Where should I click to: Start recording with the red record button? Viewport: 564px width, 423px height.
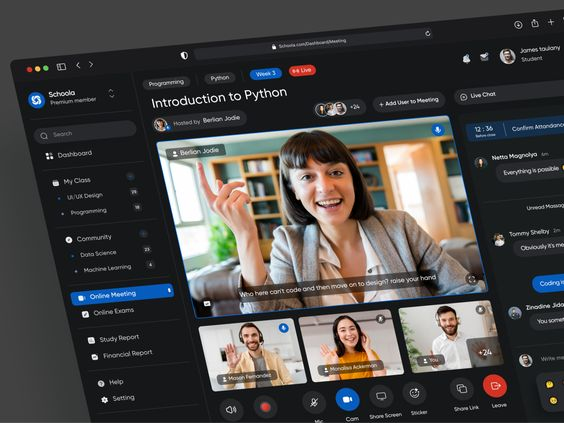tap(265, 407)
